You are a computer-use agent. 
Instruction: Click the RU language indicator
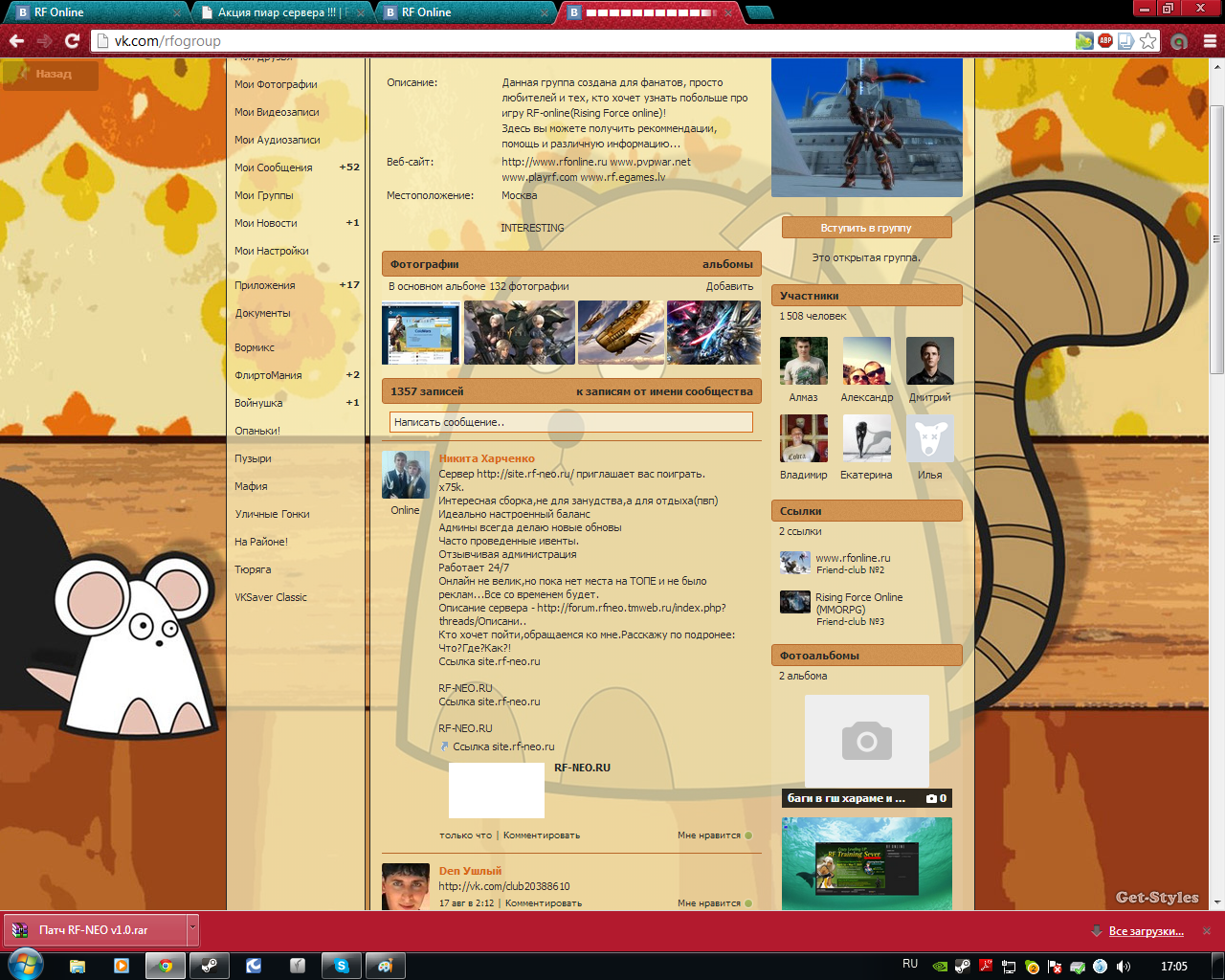(910, 965)
